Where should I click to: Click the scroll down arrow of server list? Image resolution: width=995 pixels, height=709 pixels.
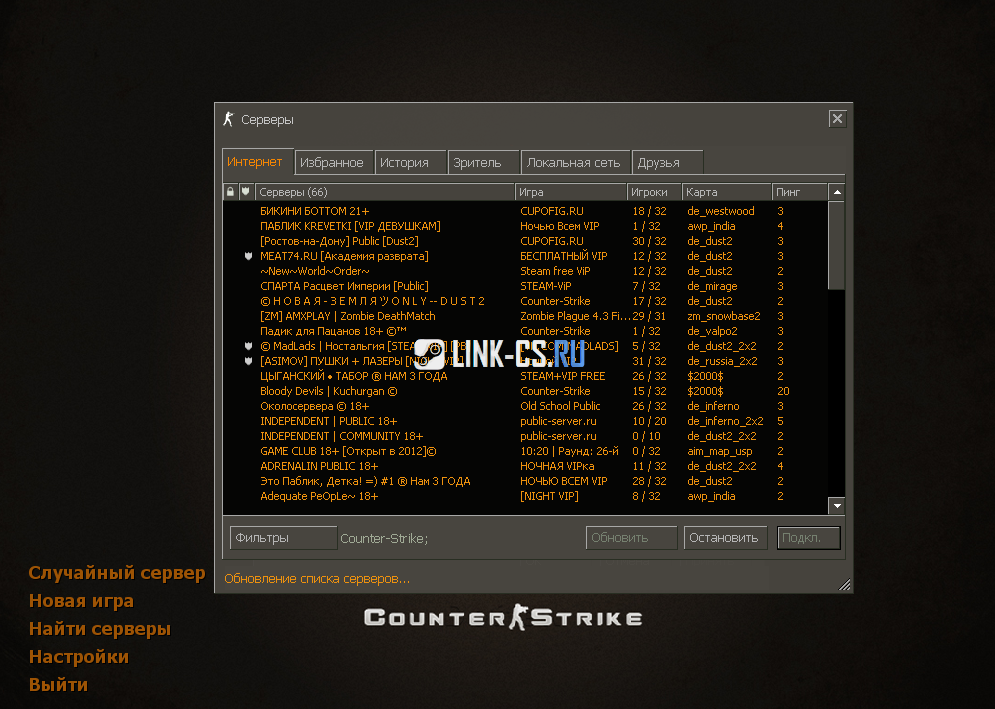[837, 506]
